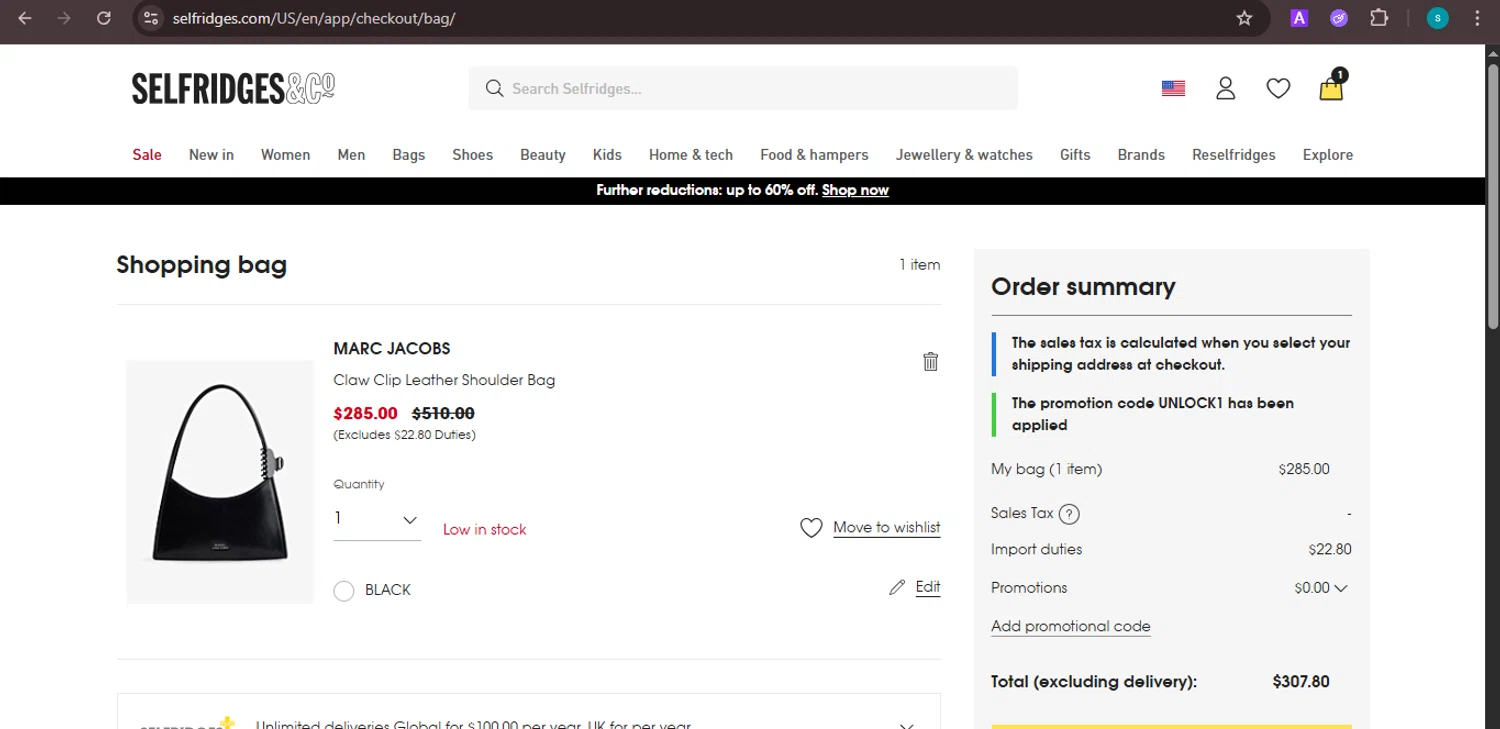Remove Marc Jacobs bag with trash icon

tap(930, 361)
